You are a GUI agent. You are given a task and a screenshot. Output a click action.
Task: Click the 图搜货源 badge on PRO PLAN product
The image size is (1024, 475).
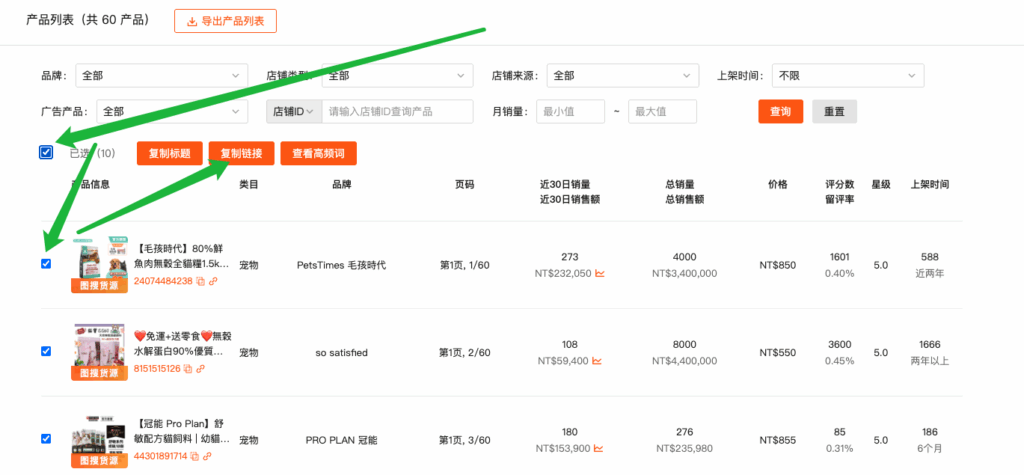pyautogui.click(x=99, y=461)
